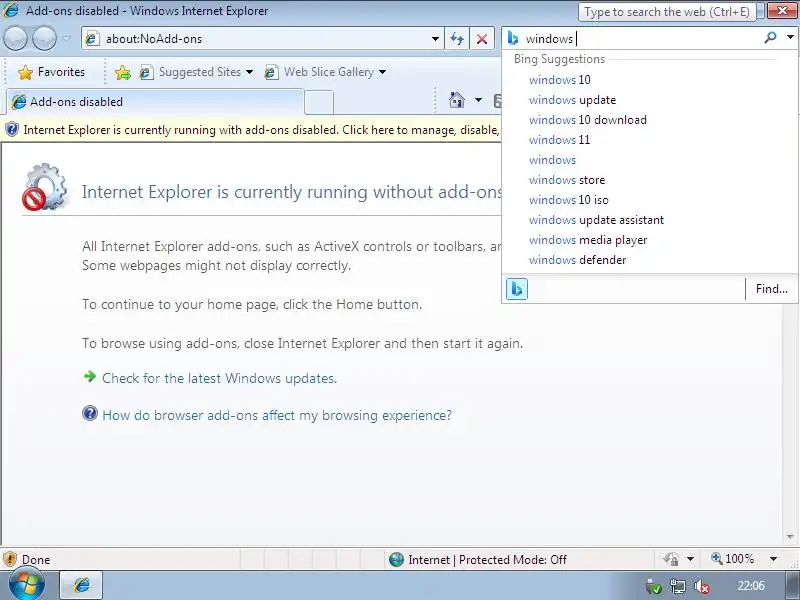Screen dimensions: 800x600
Task: Click Add to Favorites Bar star icon
Action: tap(122, 72)
